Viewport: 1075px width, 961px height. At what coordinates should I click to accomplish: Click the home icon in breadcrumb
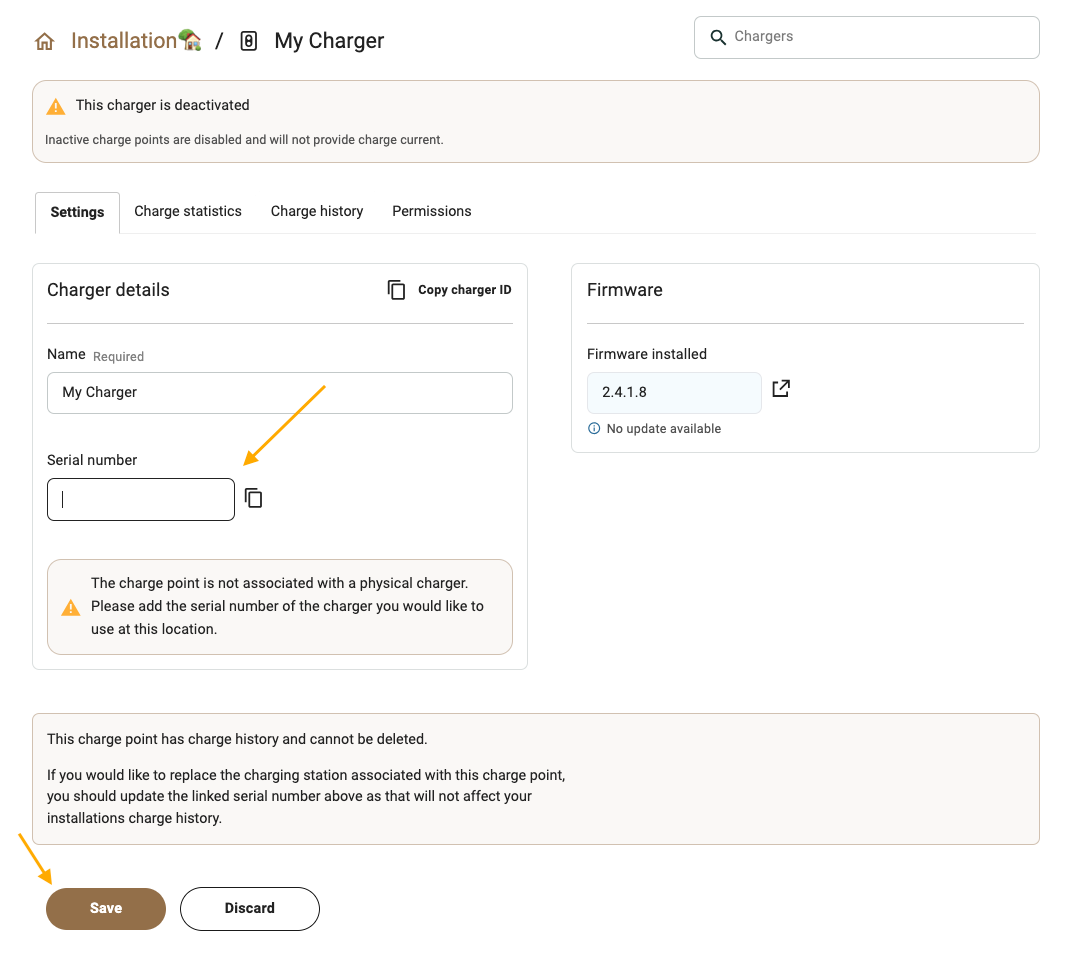[44, 42]
